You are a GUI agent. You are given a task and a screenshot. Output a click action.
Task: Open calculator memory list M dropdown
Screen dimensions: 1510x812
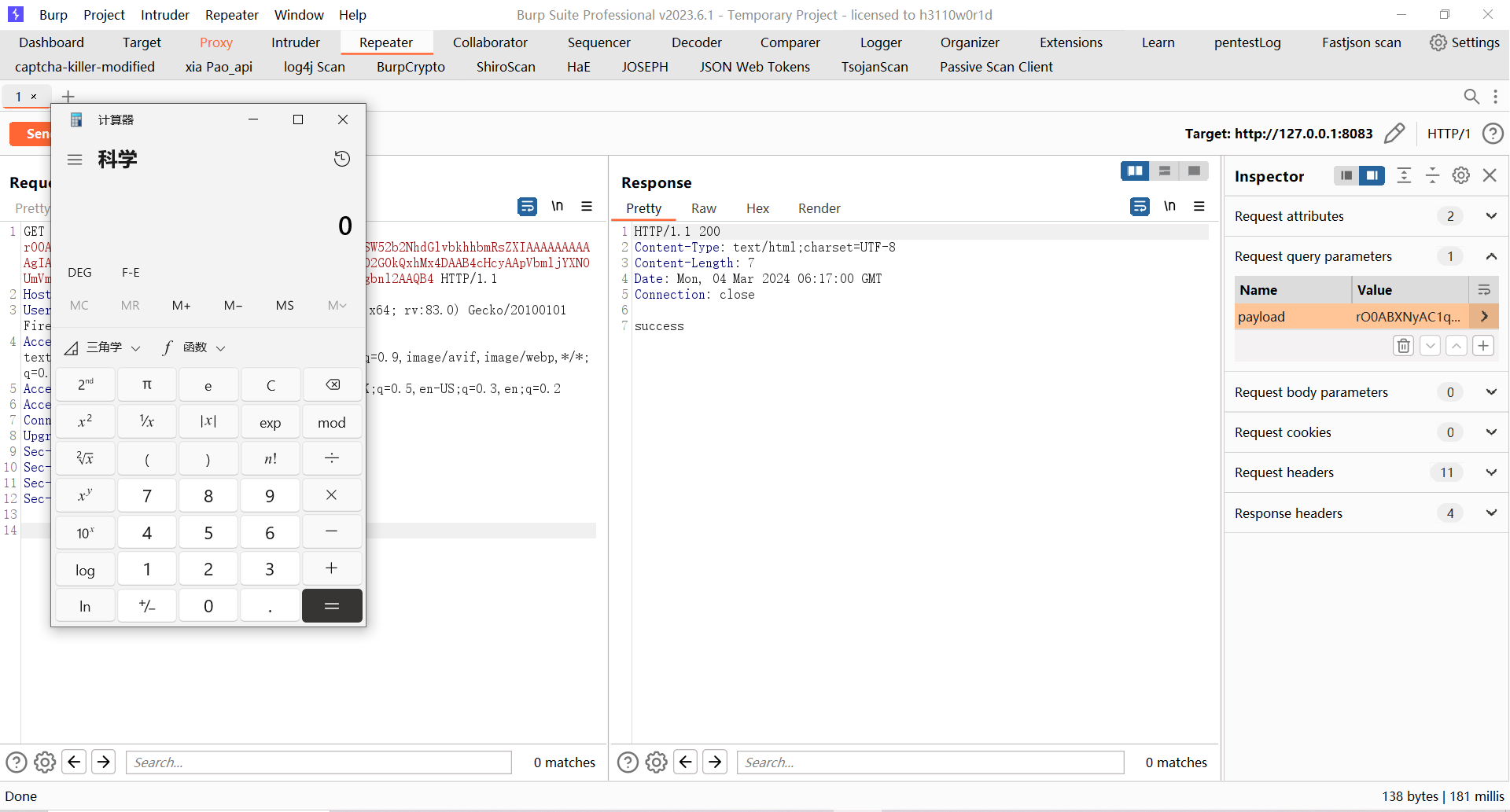click(x=337, y=305)
